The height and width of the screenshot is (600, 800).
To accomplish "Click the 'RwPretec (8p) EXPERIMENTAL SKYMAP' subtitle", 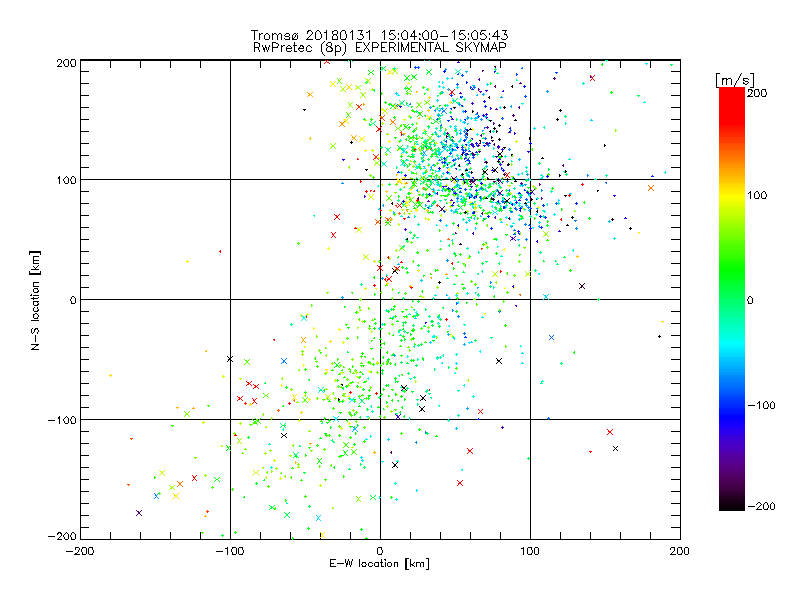I will point(380,47).
